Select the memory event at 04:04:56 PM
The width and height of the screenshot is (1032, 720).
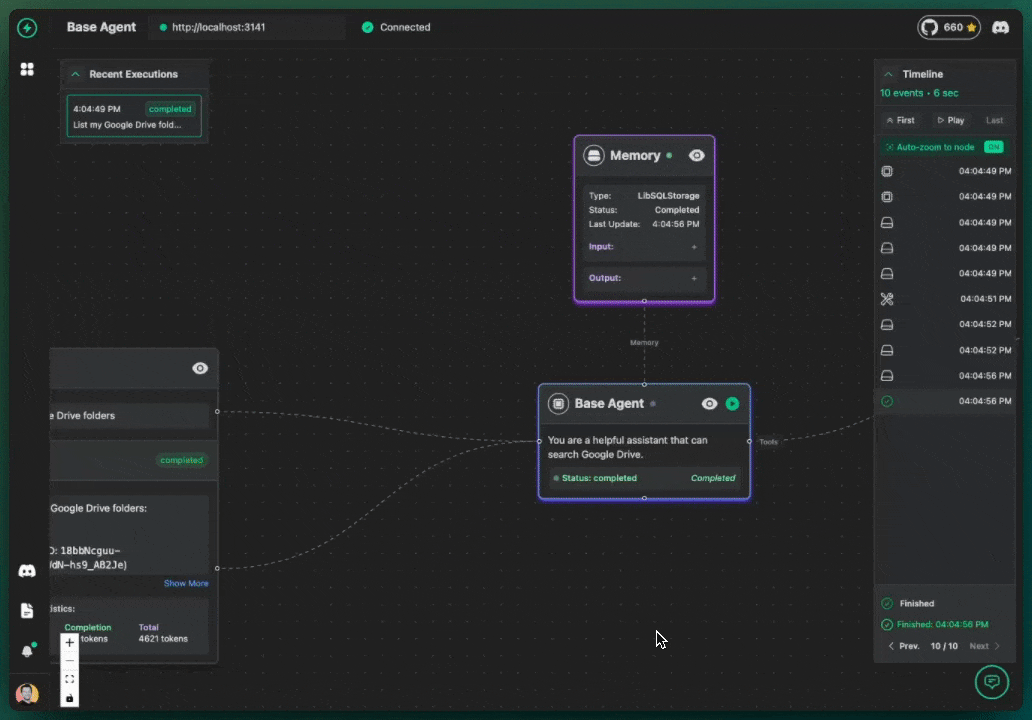pyautogui.click(x=946, y=376)
